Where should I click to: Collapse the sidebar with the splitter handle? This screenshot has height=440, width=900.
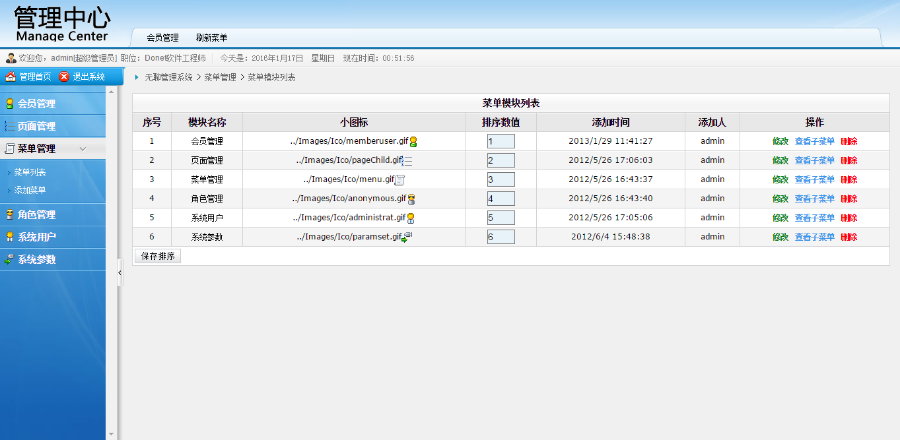pyautogui.click(x=120, y=272)
